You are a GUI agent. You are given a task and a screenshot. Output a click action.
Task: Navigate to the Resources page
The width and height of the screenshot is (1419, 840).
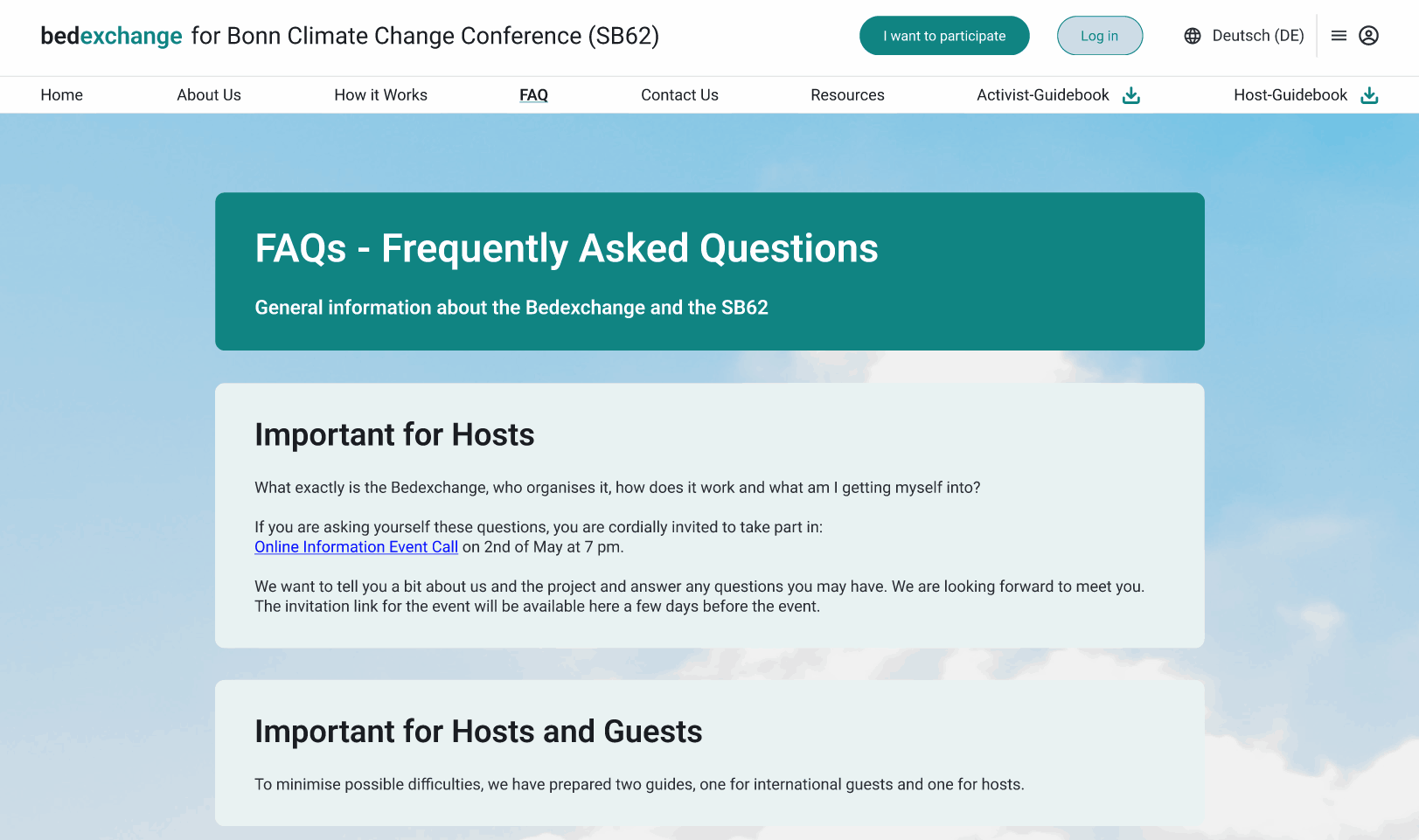click(847, 95)
